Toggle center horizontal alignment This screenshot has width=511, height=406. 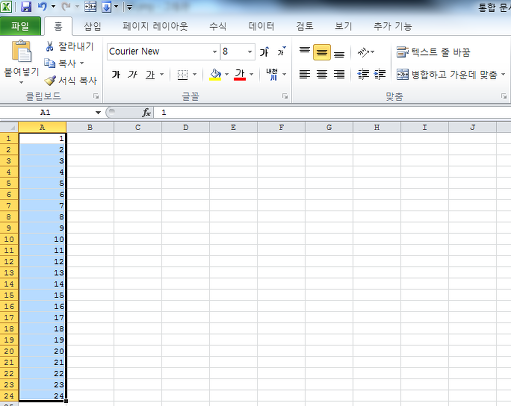tap(322, 74)
